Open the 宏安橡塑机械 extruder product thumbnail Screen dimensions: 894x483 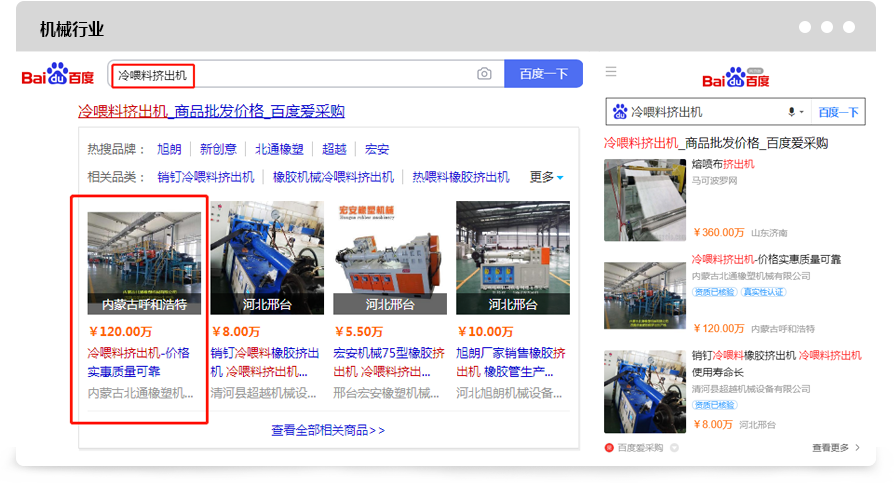[x=390, y=257]
